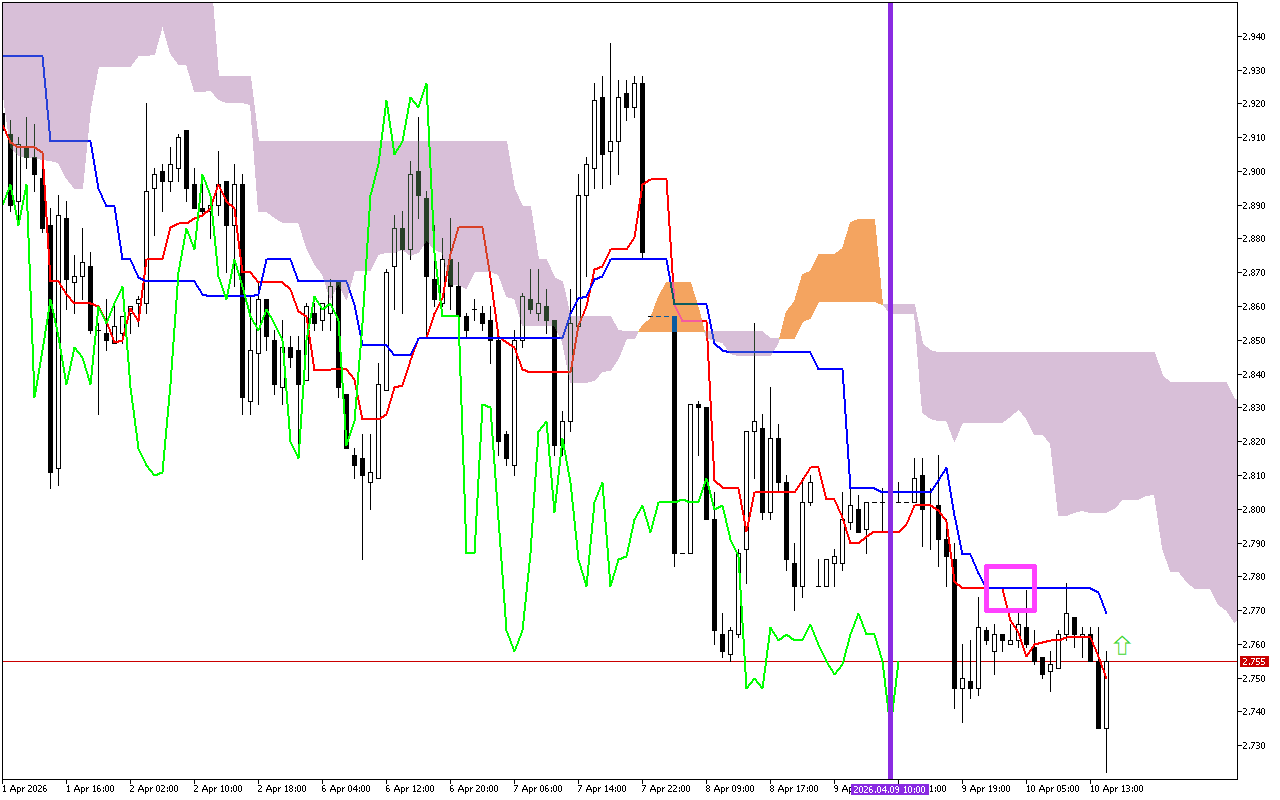The image size is (1280, 800).
Task: Click the 2.940 price axis label
Action: click(1254, 37)
